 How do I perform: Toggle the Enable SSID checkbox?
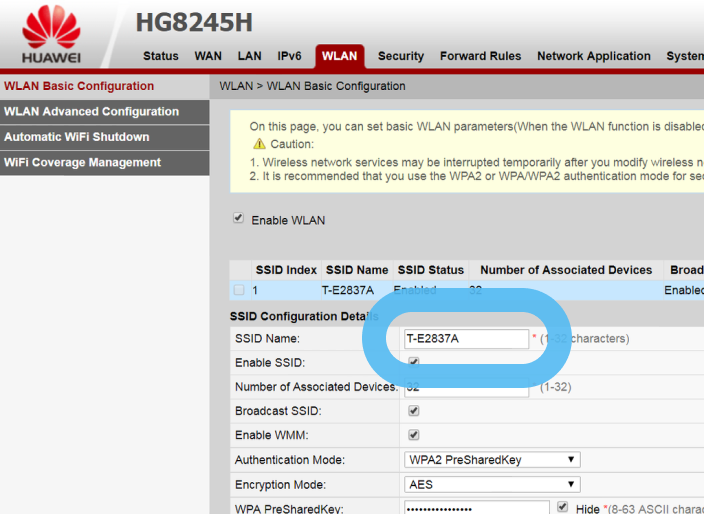coord(414,362)
